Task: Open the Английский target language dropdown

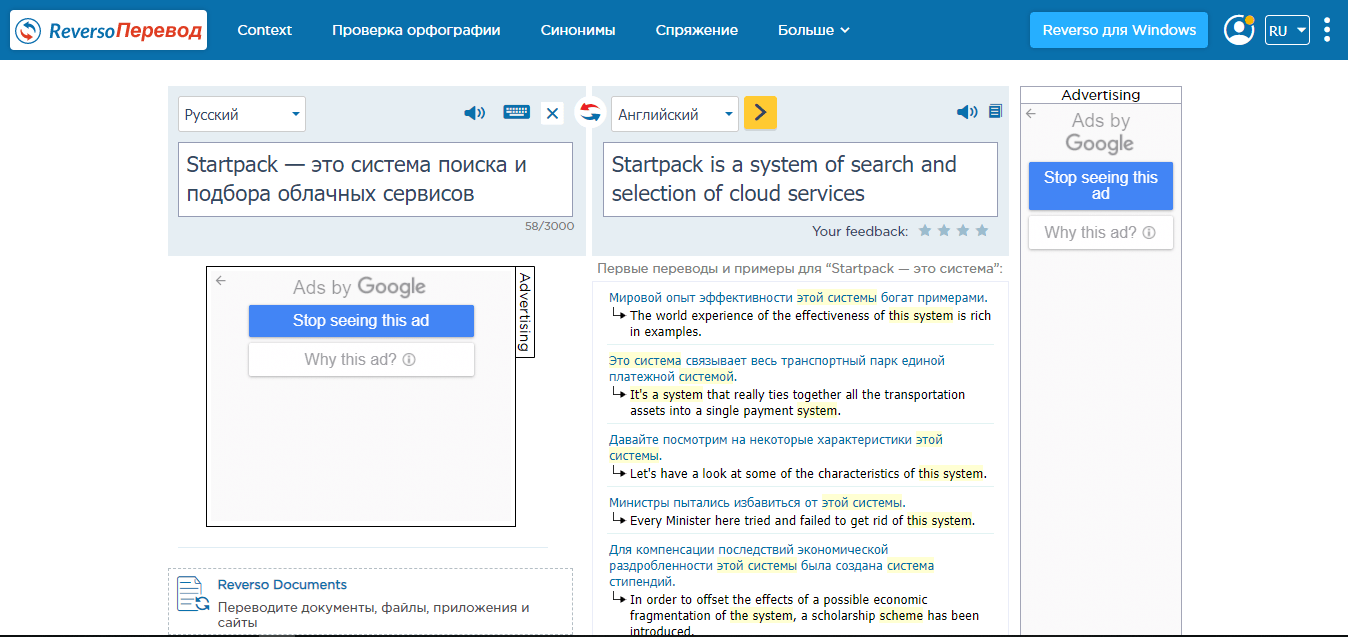Action: click(x=675, y=114)
